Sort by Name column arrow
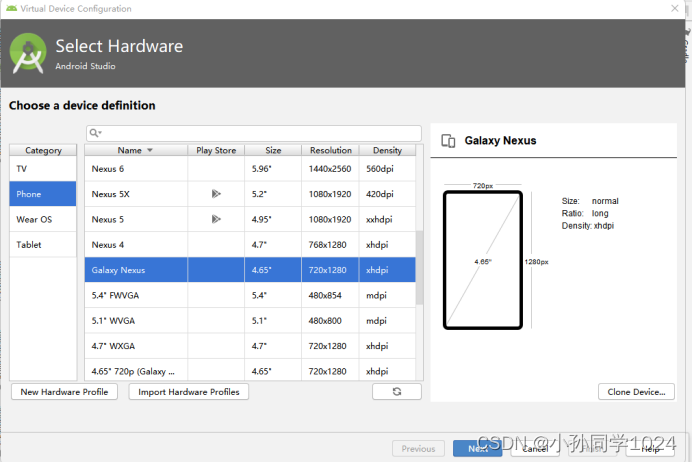 click(x=150, y=150)
